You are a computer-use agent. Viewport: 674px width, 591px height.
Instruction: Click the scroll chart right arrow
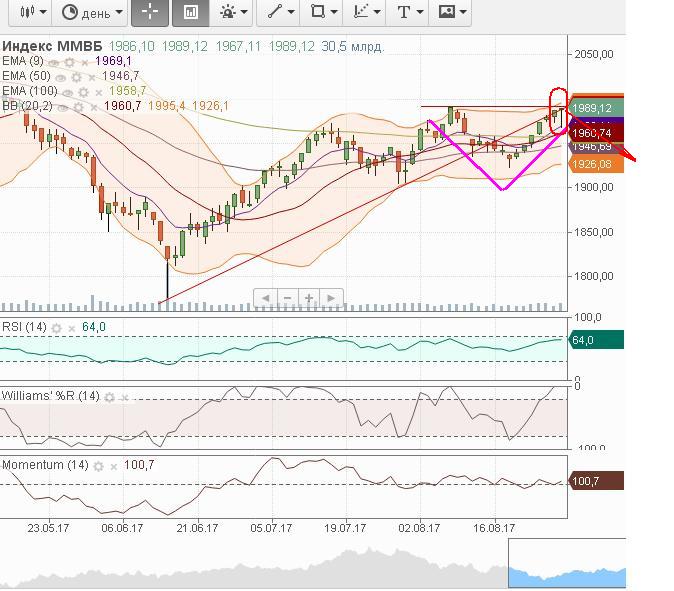click(x=331, y=298)
